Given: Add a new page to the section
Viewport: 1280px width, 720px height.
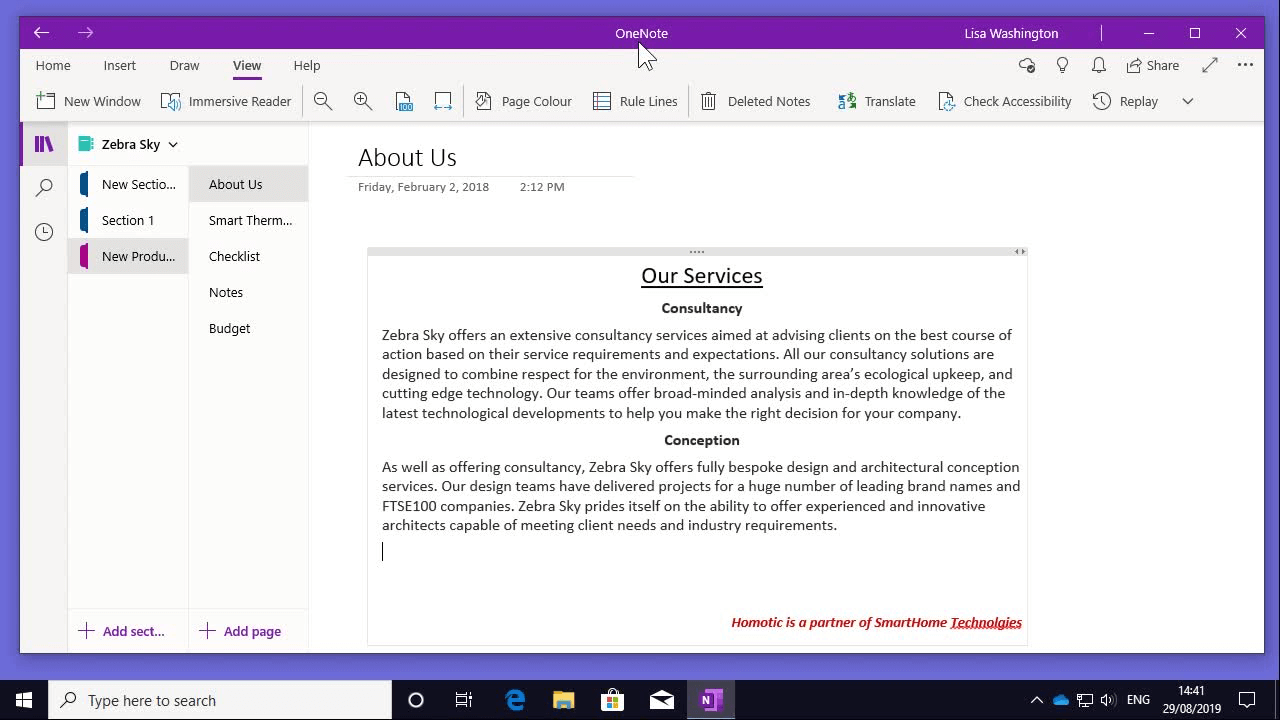Looking at the screenshot, I should point(240,631).
